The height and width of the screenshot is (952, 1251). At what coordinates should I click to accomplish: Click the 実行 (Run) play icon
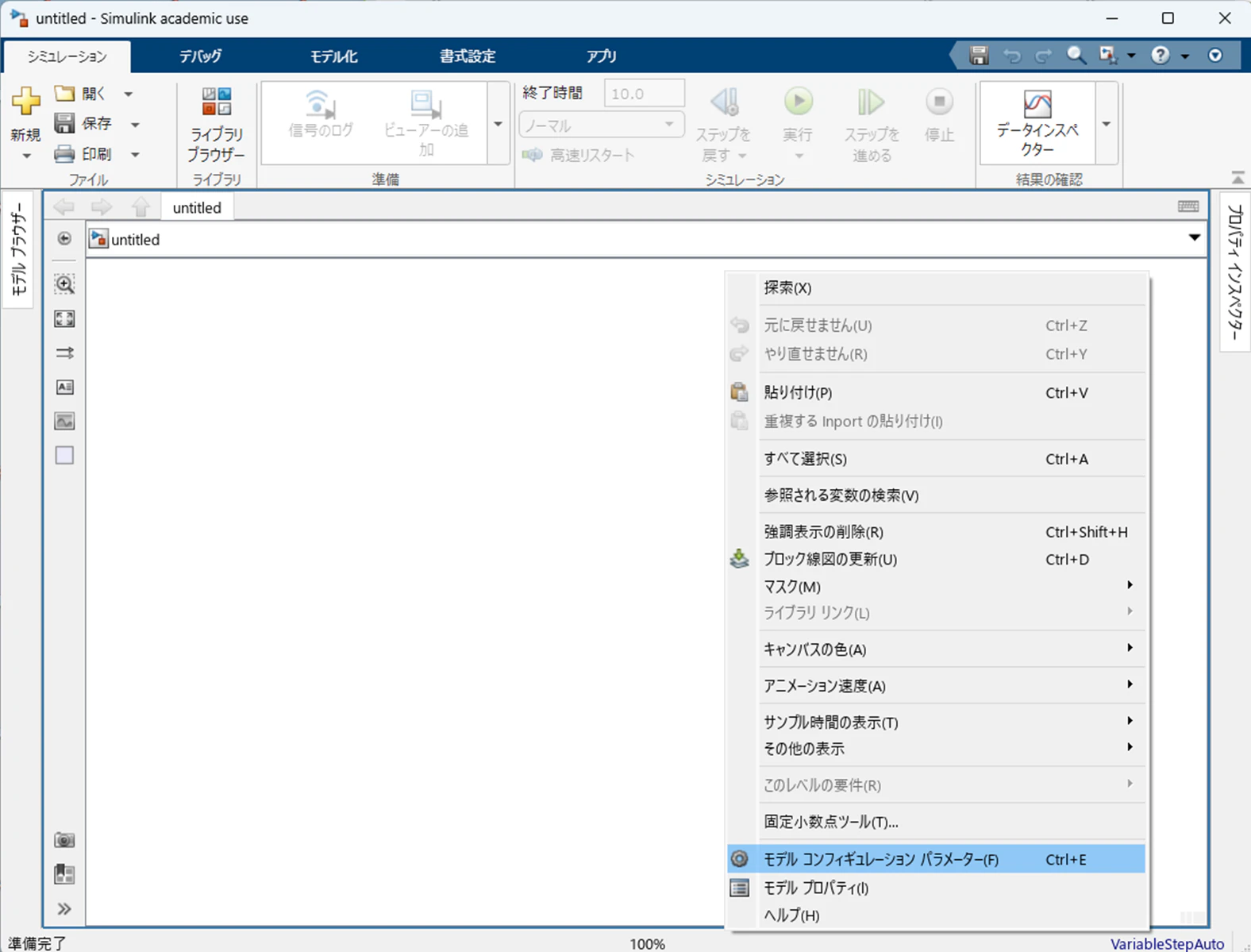point(799,102)
